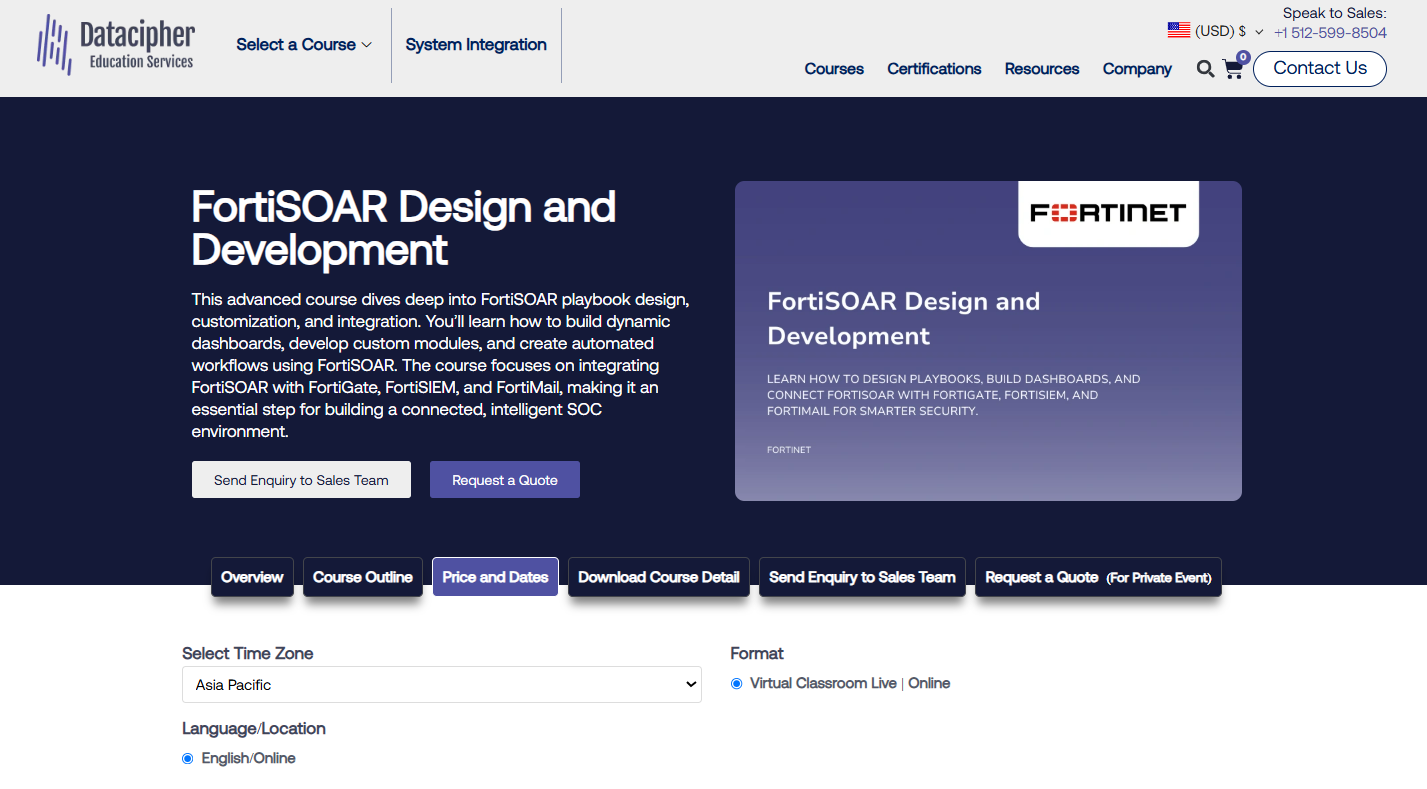Open System Integration menu item

point(476,45)
